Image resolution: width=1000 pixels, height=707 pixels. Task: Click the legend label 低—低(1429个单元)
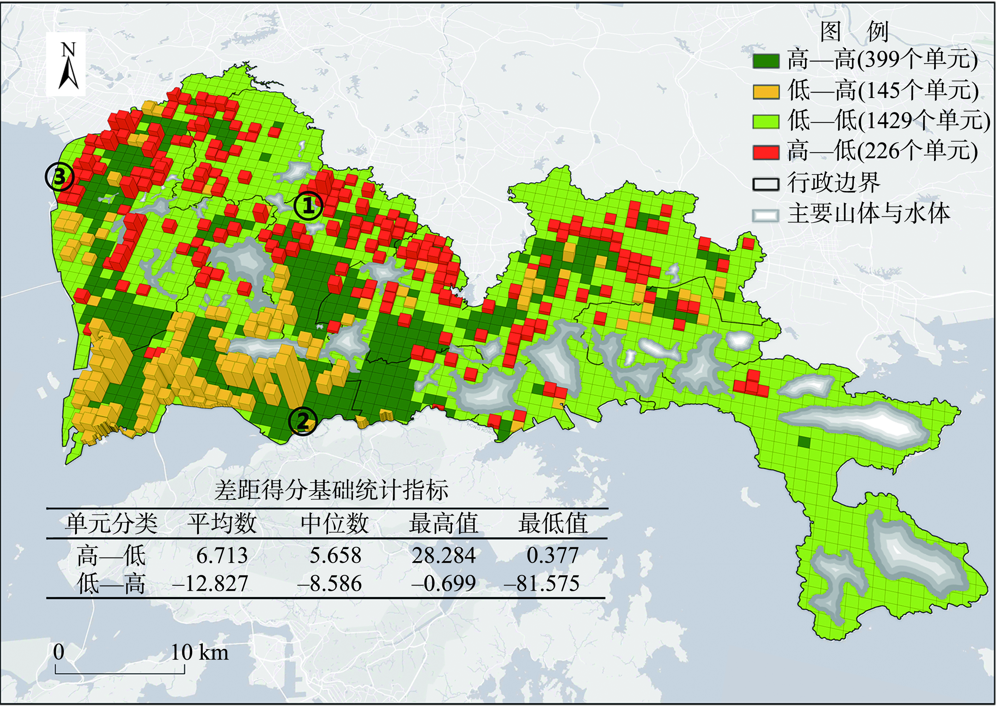click(x=888, y=120)
